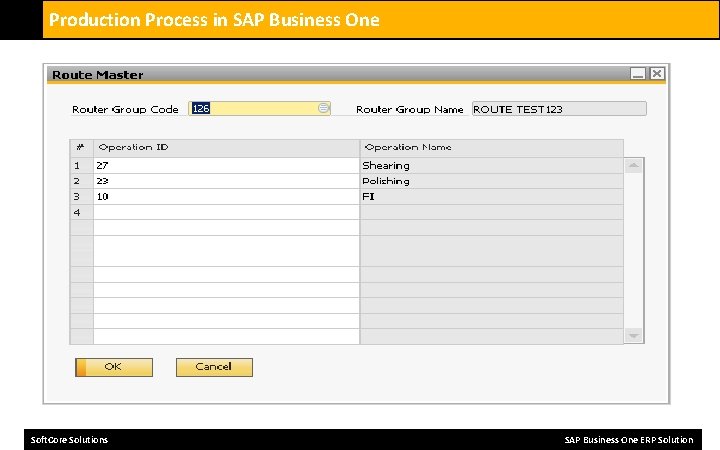Click the Polishing operation name cell
The height and width of the screenshot is (450, 720).
click(492, 181)
